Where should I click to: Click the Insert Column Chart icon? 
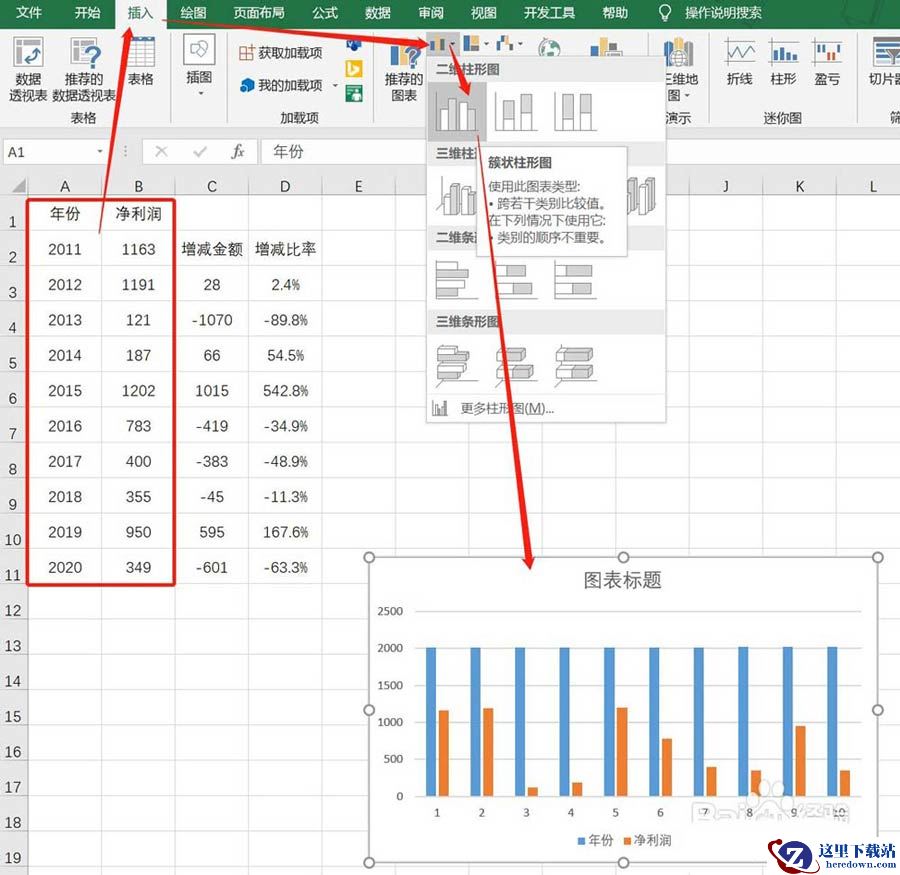[439, 44]
